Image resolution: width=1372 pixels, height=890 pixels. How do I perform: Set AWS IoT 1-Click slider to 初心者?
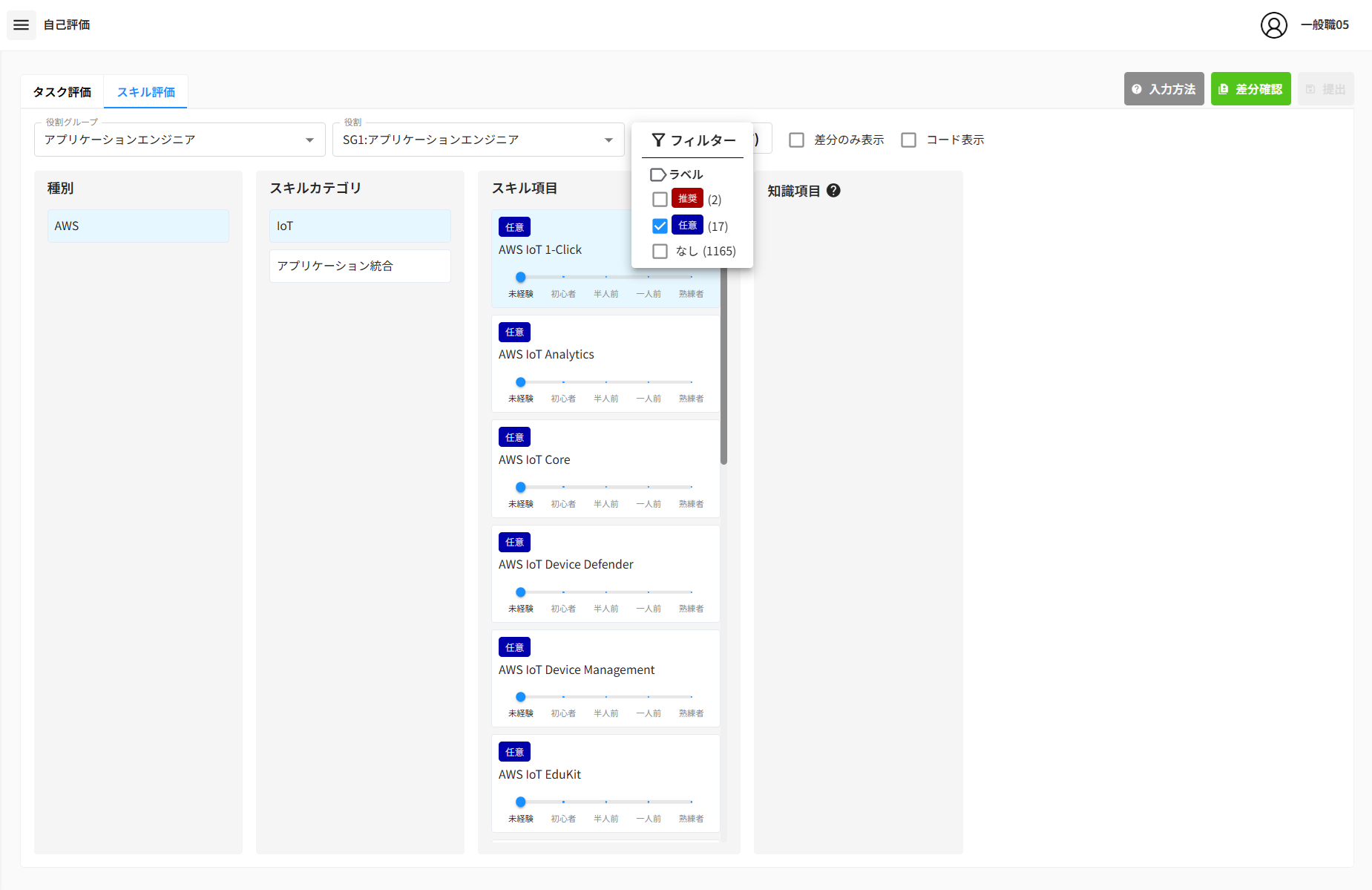point(563,277)
